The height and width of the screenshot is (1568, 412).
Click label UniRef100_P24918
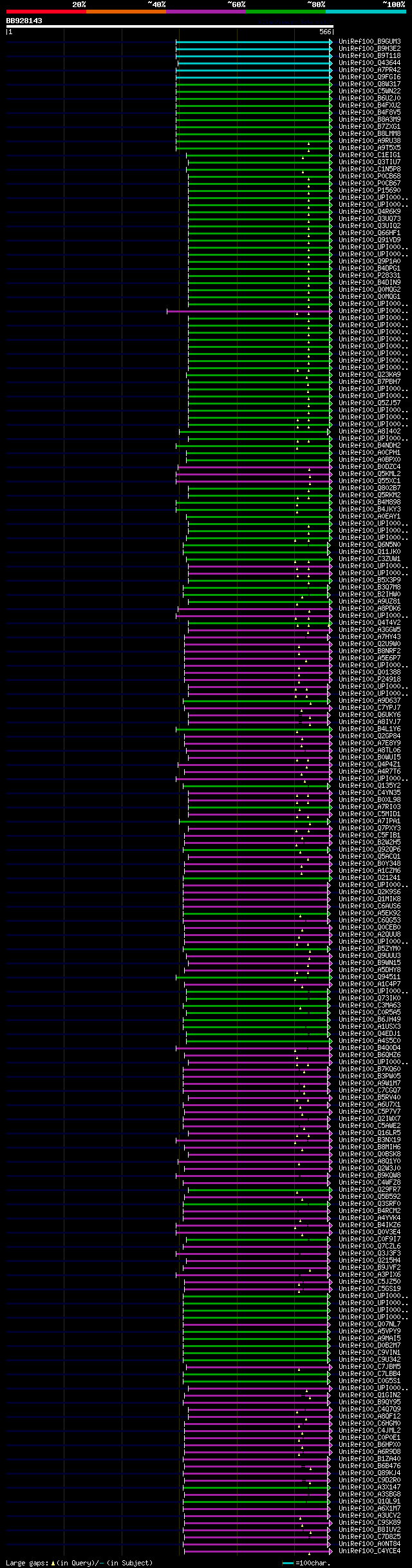pos(370,680)
